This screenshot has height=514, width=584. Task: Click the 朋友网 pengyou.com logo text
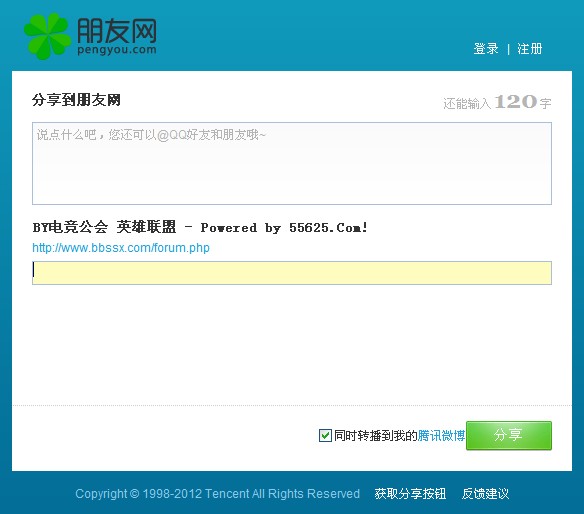coord(117,37)
